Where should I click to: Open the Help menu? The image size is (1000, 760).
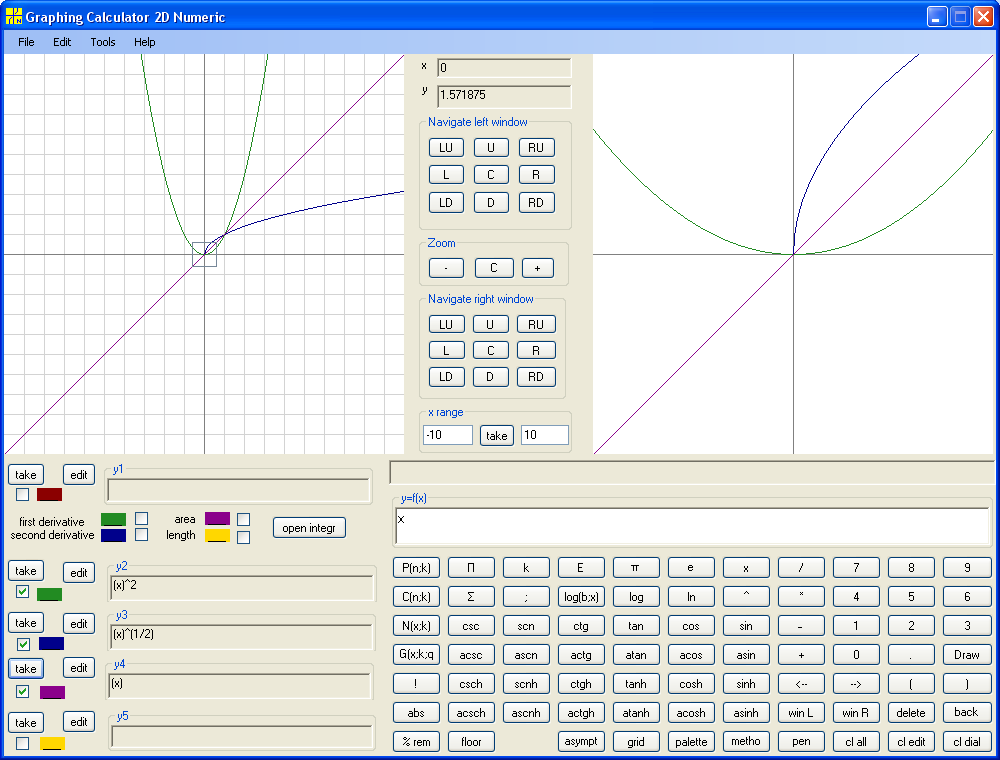[145, 42]
